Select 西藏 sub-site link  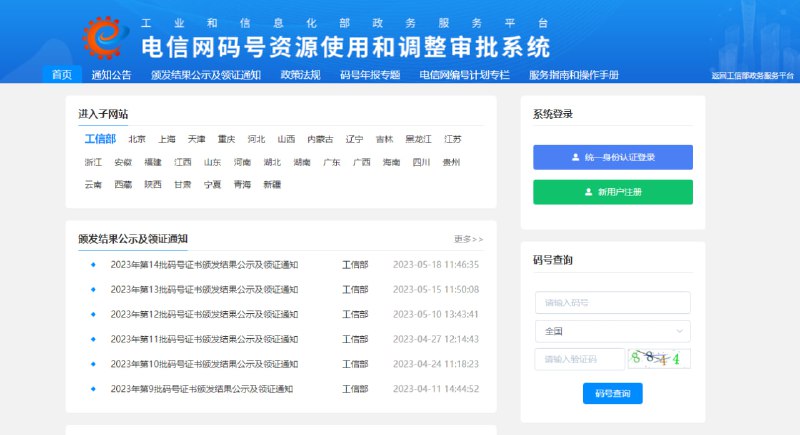[123, 184]
